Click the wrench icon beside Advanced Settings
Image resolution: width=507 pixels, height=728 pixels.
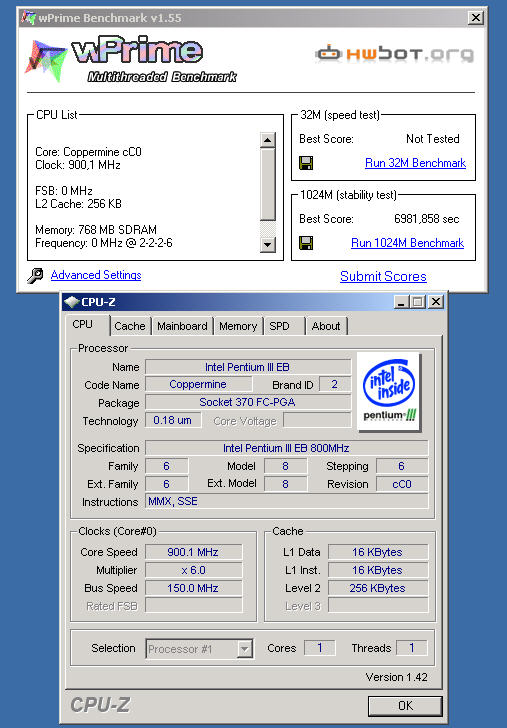(x=35, y=276)
